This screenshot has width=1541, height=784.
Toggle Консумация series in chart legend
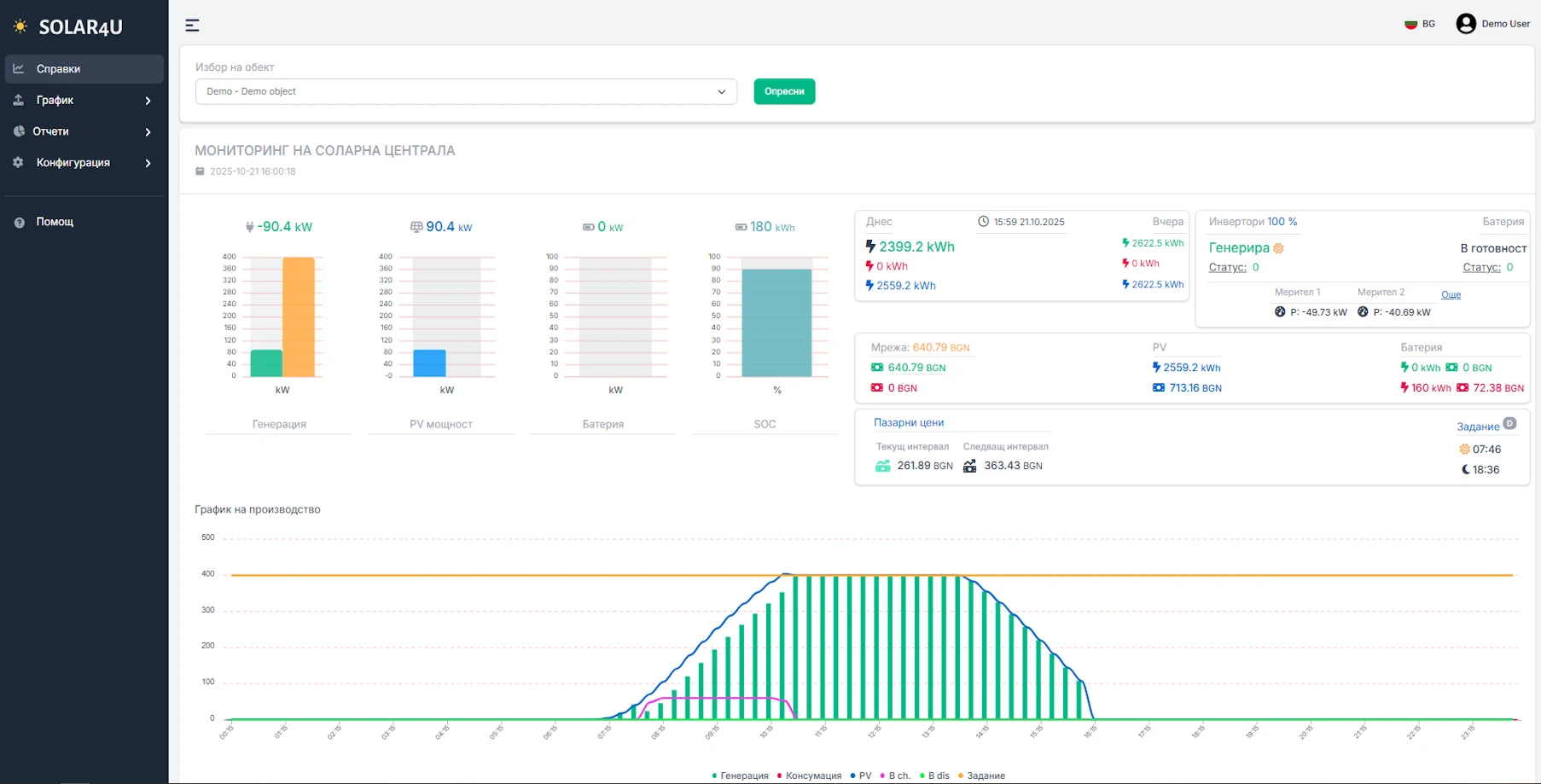tap(808, 775)
